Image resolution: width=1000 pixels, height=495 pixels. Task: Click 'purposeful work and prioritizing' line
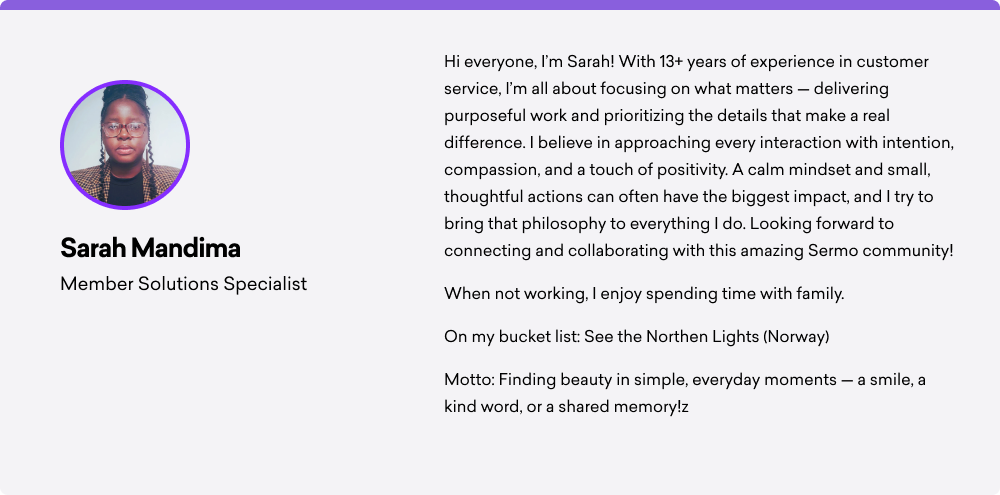tap(666, 116)
